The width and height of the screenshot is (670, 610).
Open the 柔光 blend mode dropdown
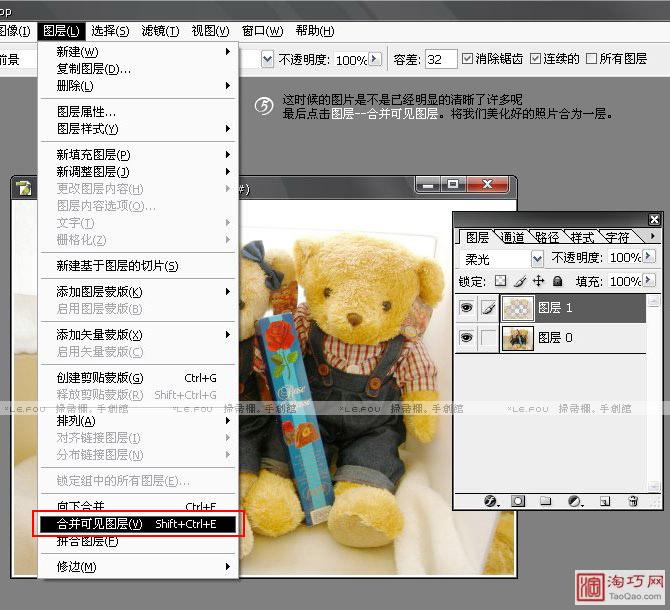[537, 258]
